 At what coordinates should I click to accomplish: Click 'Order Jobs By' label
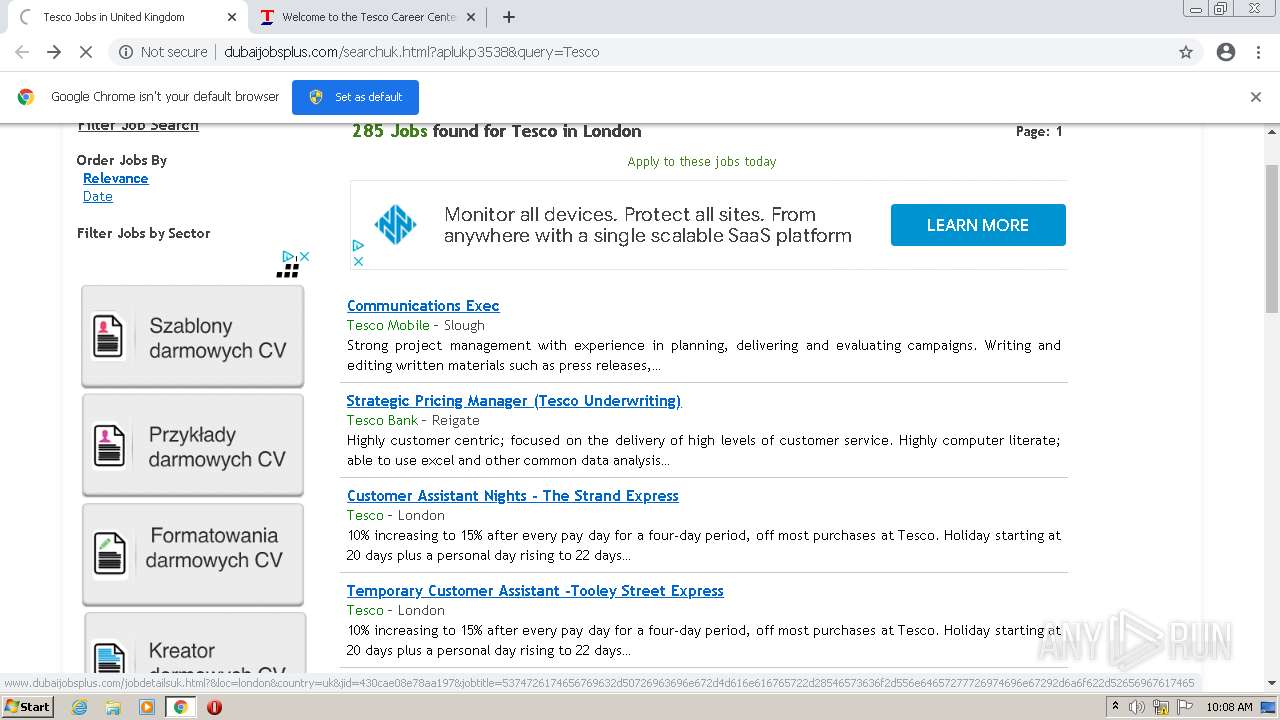pos(122,160)
